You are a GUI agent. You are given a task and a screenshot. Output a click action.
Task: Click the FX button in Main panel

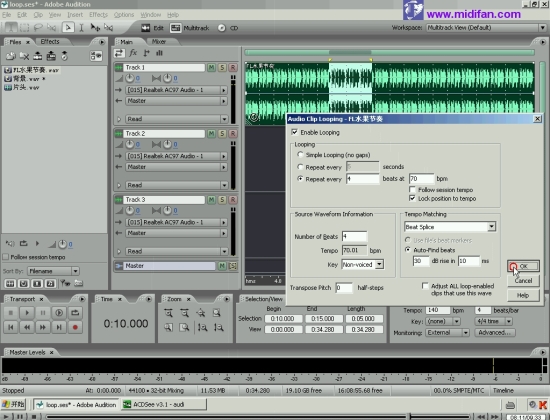click(133, 53)
